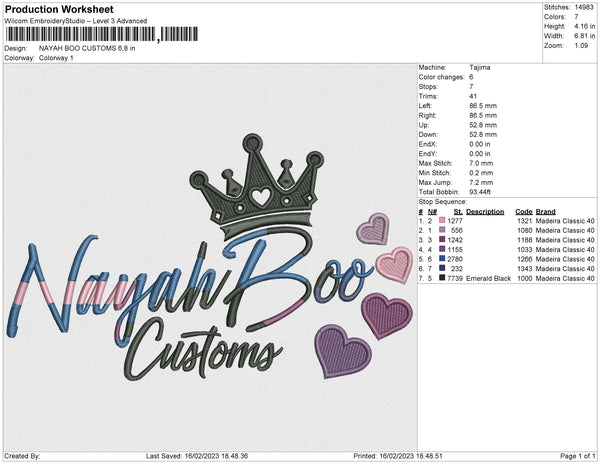Image resolution: width=600 pixels, height=464 pixels.
Task: Click Max Jump value 7.2 mm
Action: click(x=481, y=182)
